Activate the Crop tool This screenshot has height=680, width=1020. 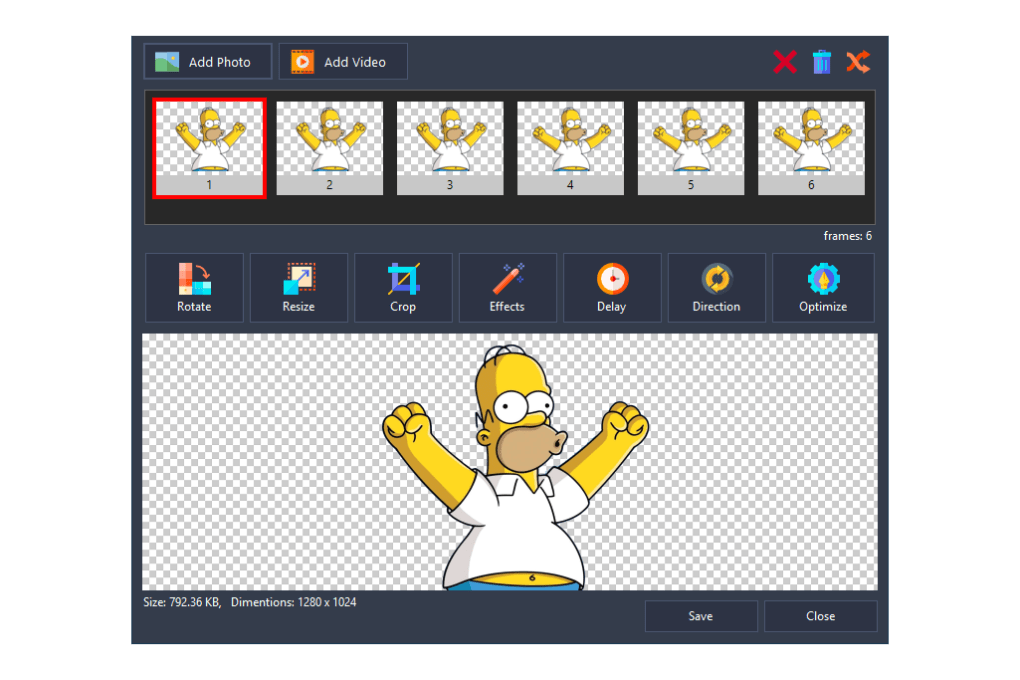point(403,288)
